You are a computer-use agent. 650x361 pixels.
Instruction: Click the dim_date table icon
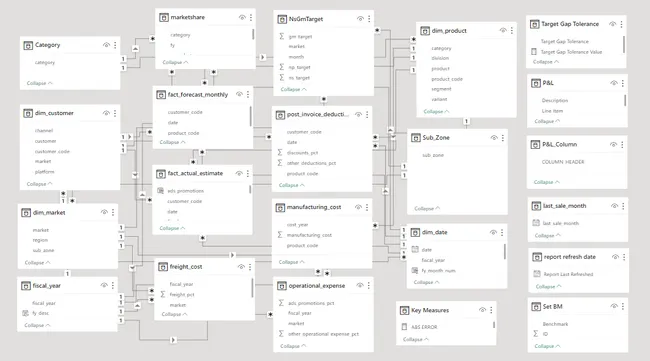pyautogui.click(x=415, y=233)
